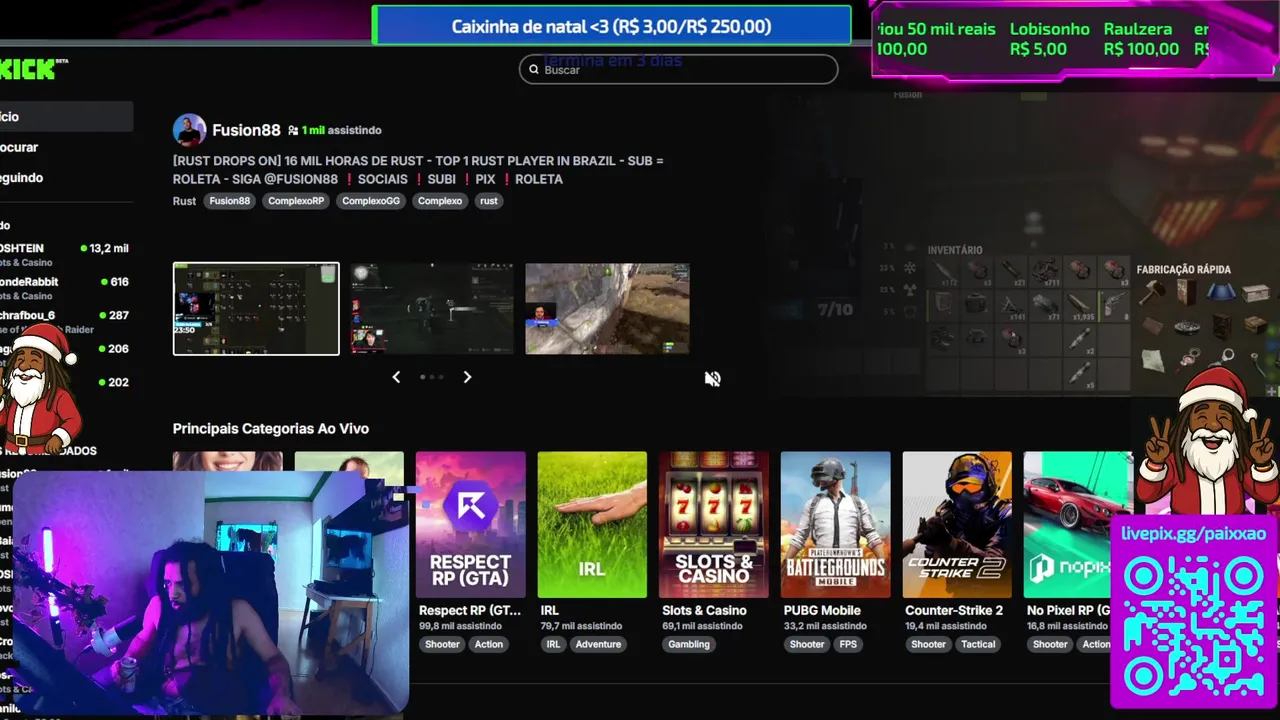Unmute the featured stream preview
The width and height of the screenshot is (1280, 720).
[x=712, y=379]
